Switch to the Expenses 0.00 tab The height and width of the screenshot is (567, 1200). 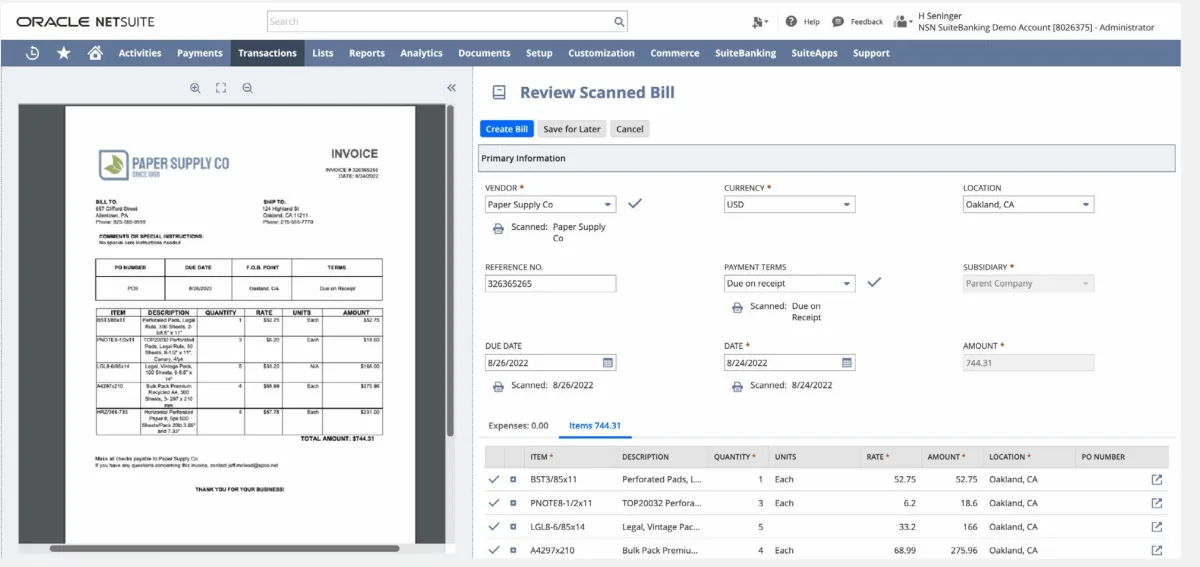tap(518, 425)
